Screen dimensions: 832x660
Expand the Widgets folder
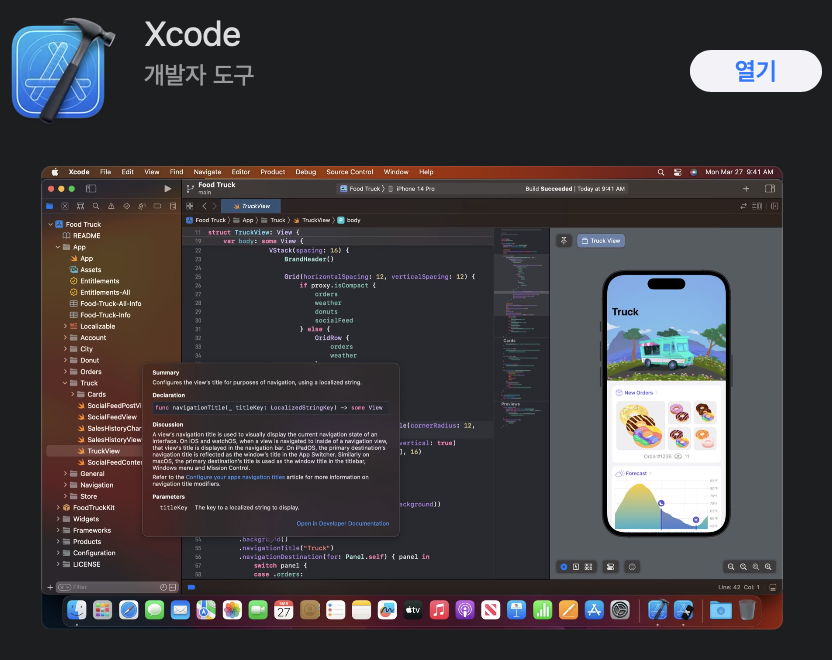tap(58, 519)
